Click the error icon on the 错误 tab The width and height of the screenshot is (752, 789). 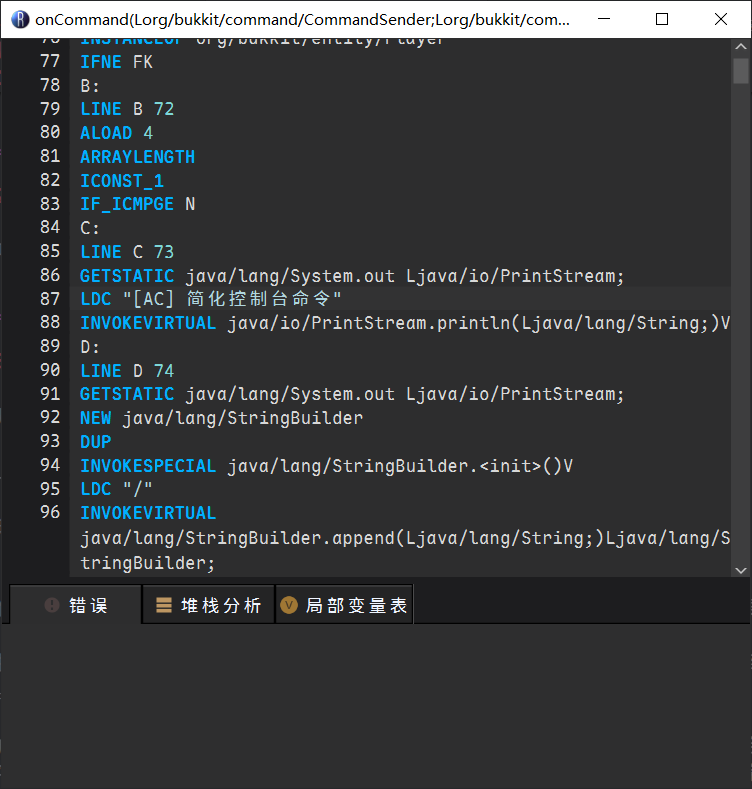pyautogui.click(x=52, y=605)
